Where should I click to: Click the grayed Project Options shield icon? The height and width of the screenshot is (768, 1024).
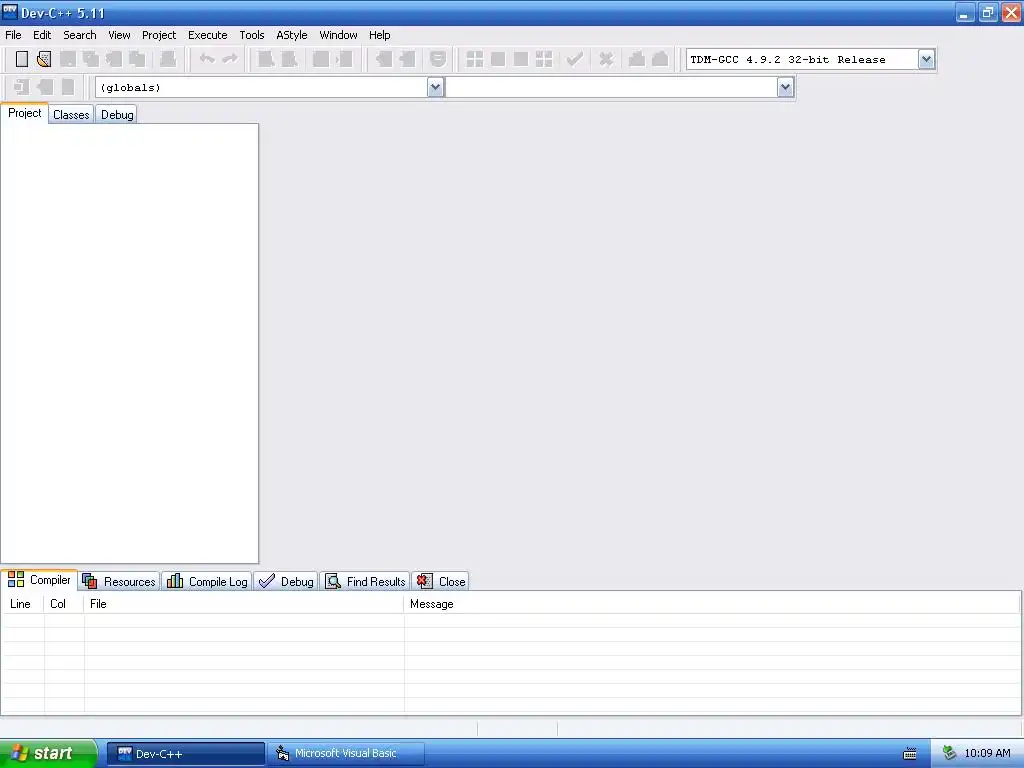pos(438,59)
